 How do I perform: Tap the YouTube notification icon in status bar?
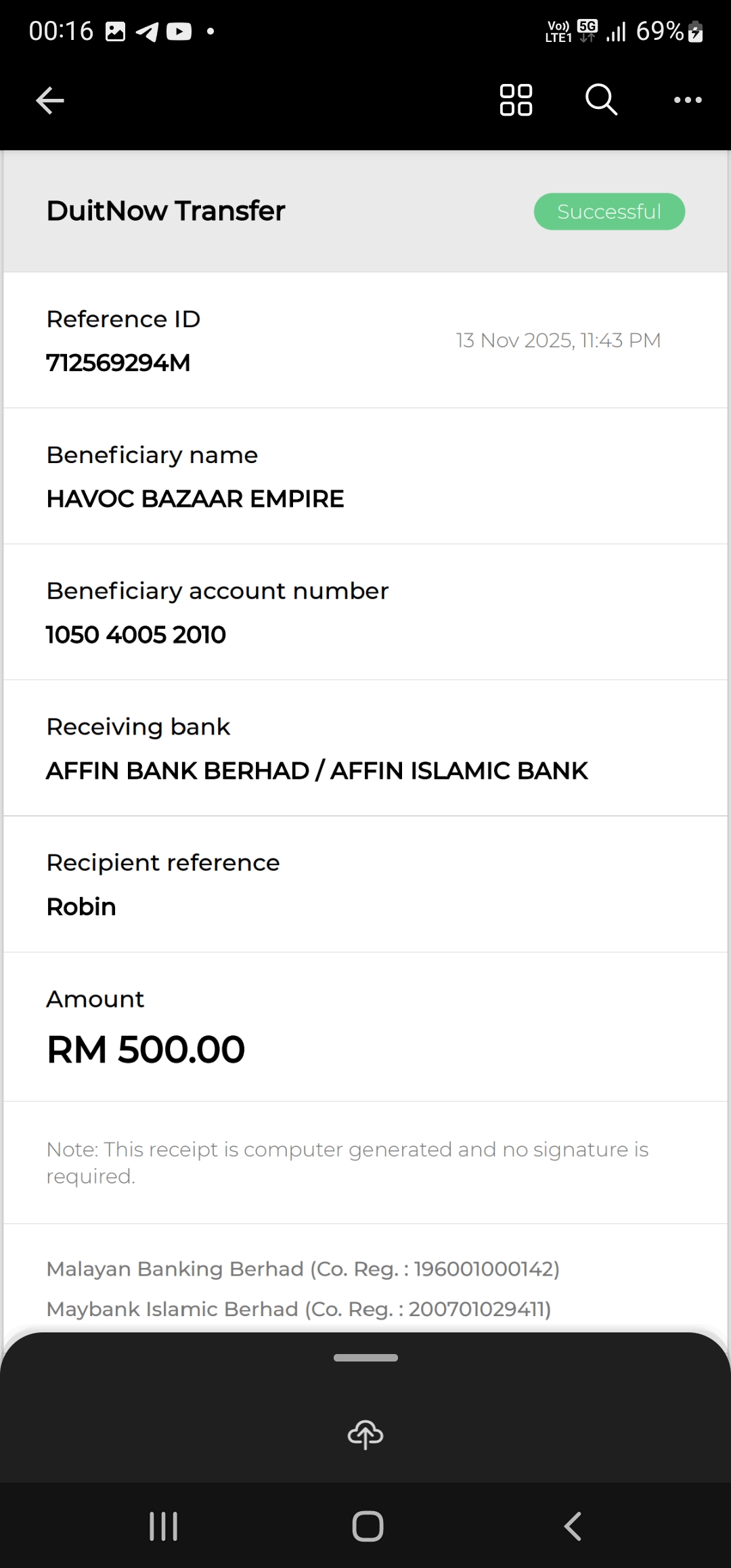(179, 32)
